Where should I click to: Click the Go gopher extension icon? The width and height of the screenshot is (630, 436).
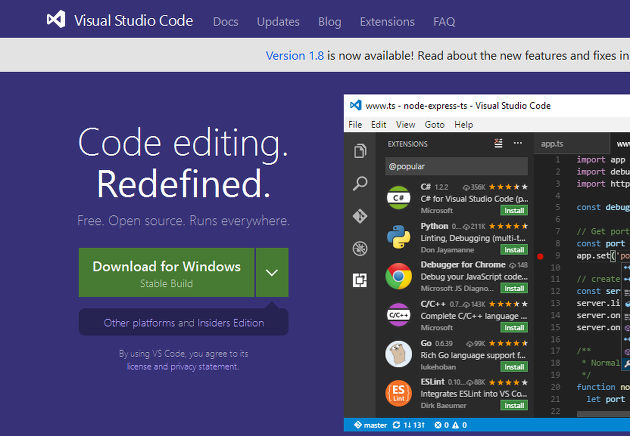click(398, 354)
